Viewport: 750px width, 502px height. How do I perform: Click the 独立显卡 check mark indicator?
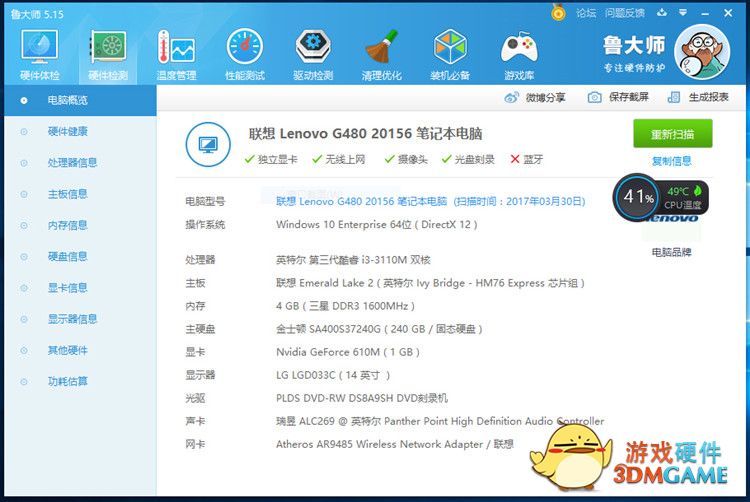pyautogui.click(x=250, y=159)
